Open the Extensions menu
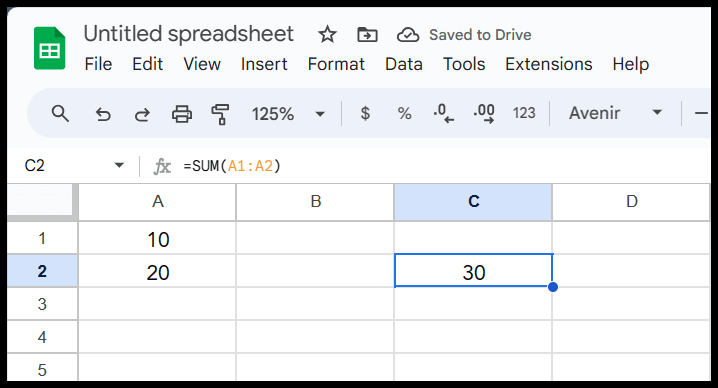This screenshot has height=388, width=718. coord(549,64)
